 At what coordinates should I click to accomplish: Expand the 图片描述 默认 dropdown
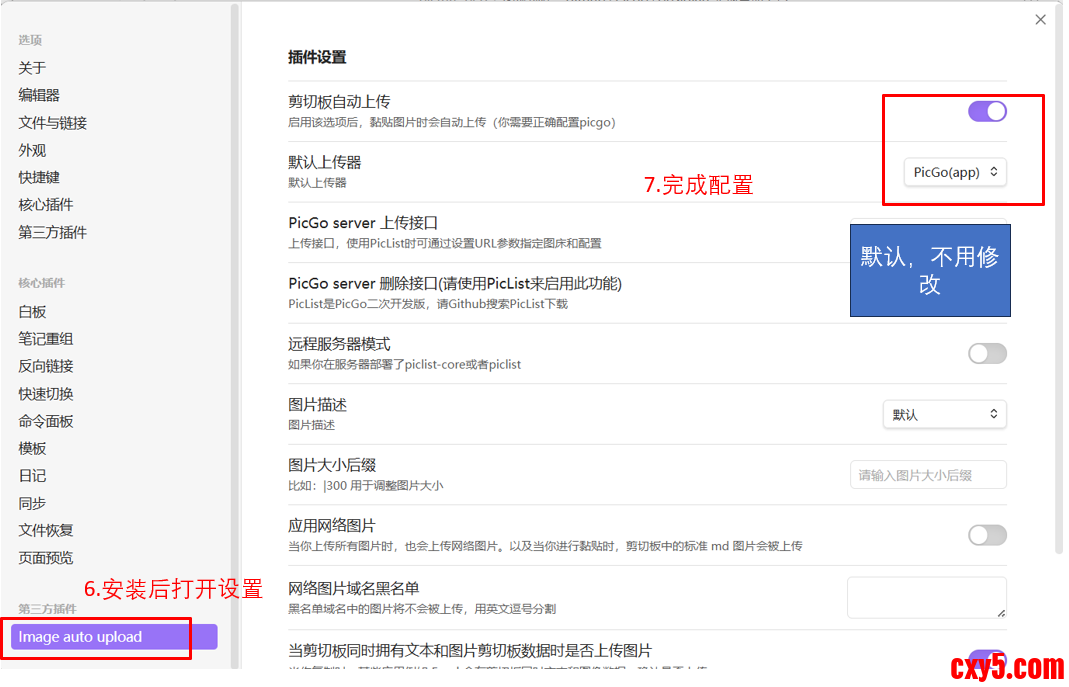pyautogui.click(x=944, y=414)
